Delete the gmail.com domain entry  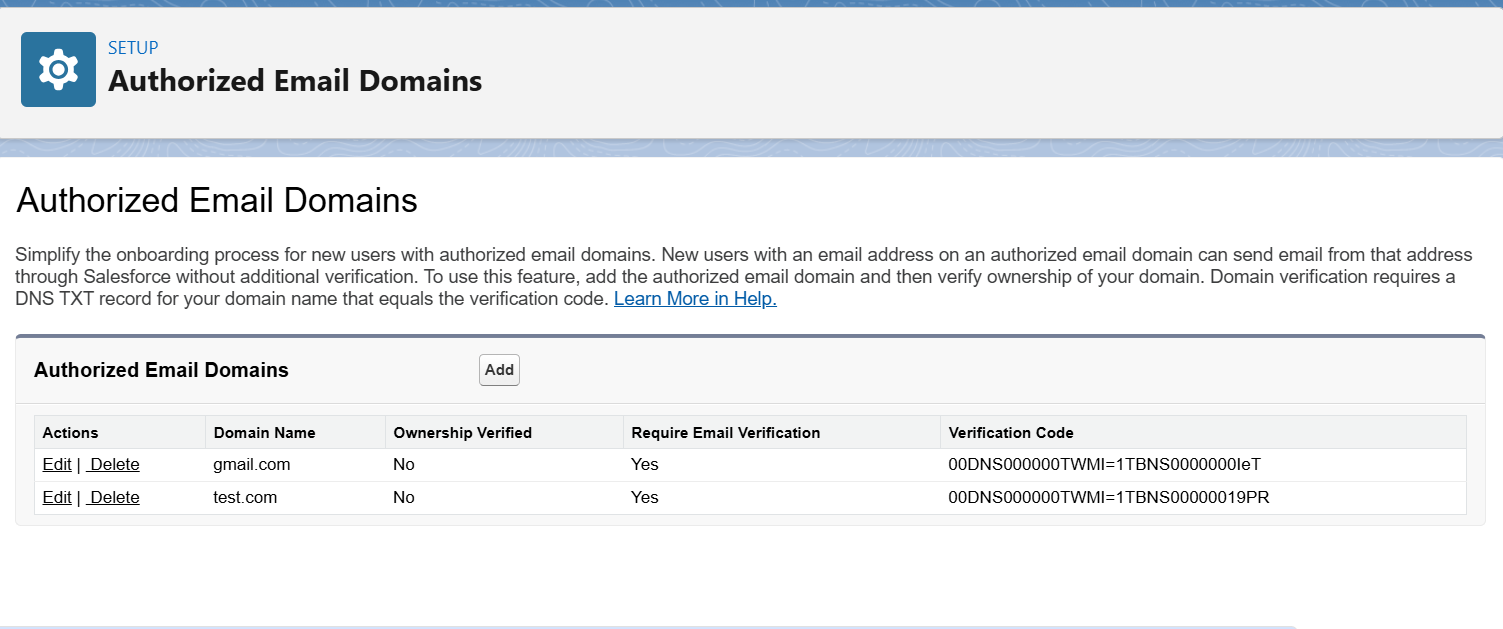pyautogui.click(x=113, y=465)
